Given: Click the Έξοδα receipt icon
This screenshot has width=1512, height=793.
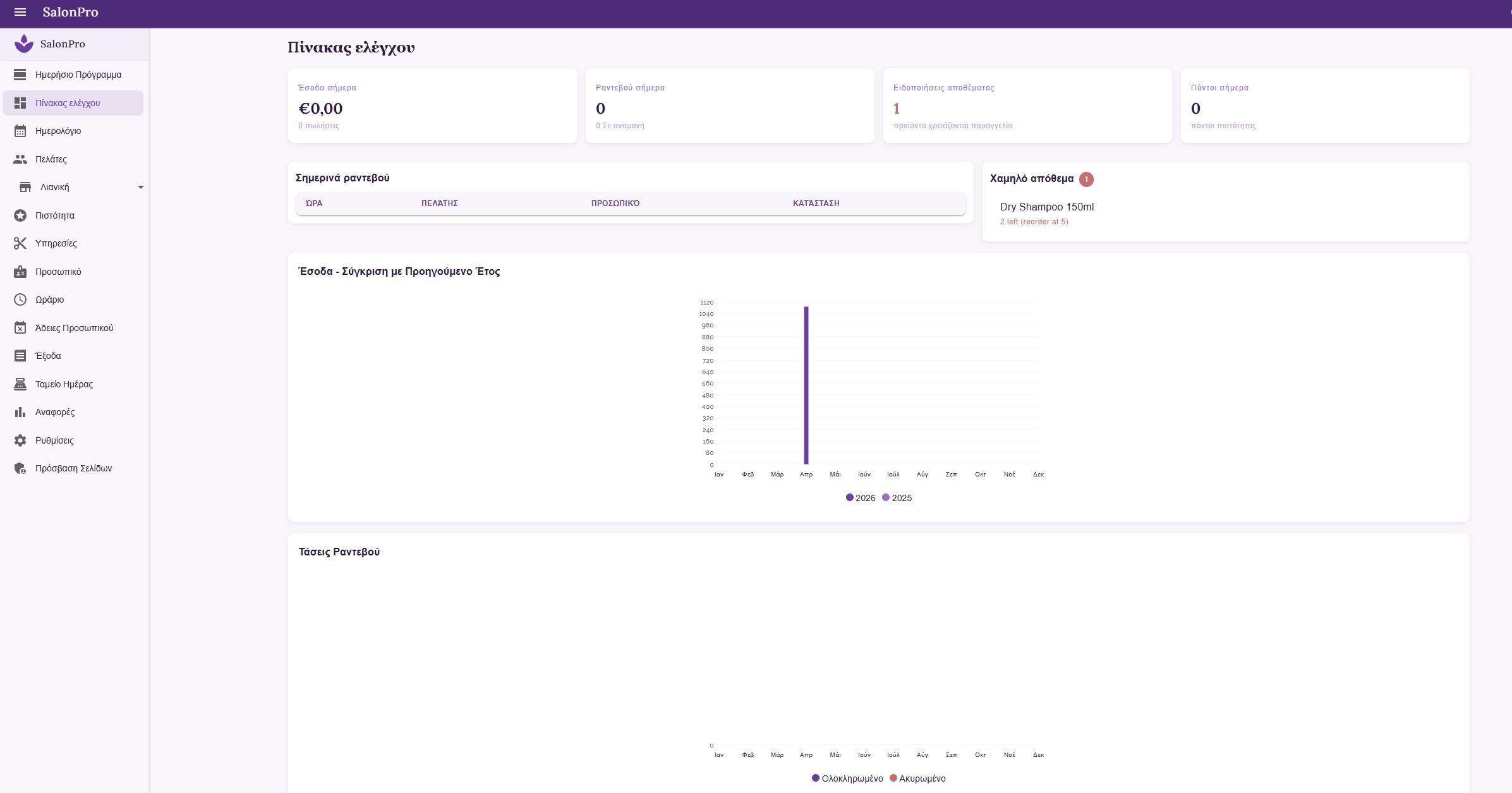Looking at the screenshot, I should (20, 356).
